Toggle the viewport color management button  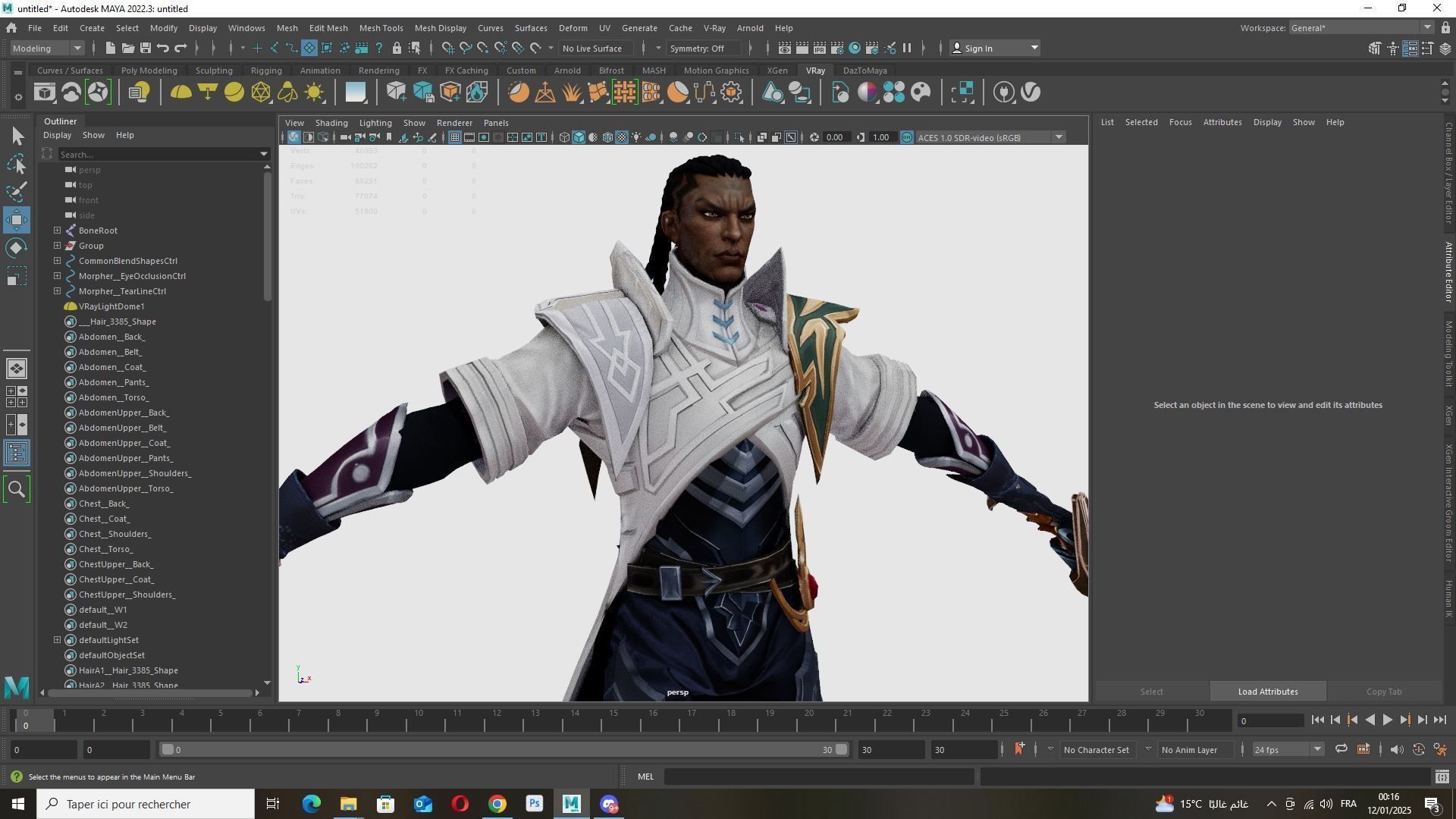(907, 137)
